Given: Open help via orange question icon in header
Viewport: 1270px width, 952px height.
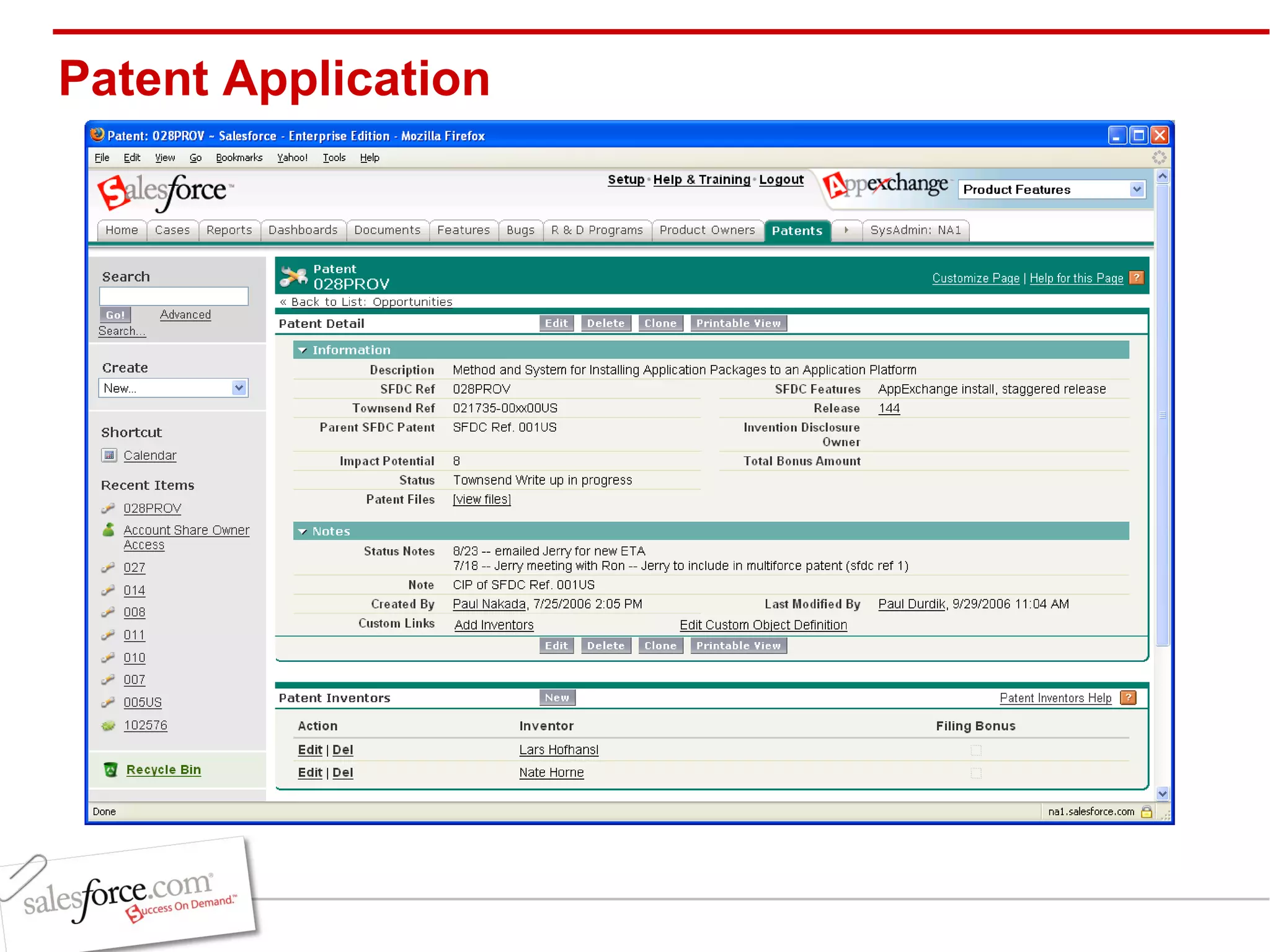Looking at the screenshot, I should pos(1136,278).
